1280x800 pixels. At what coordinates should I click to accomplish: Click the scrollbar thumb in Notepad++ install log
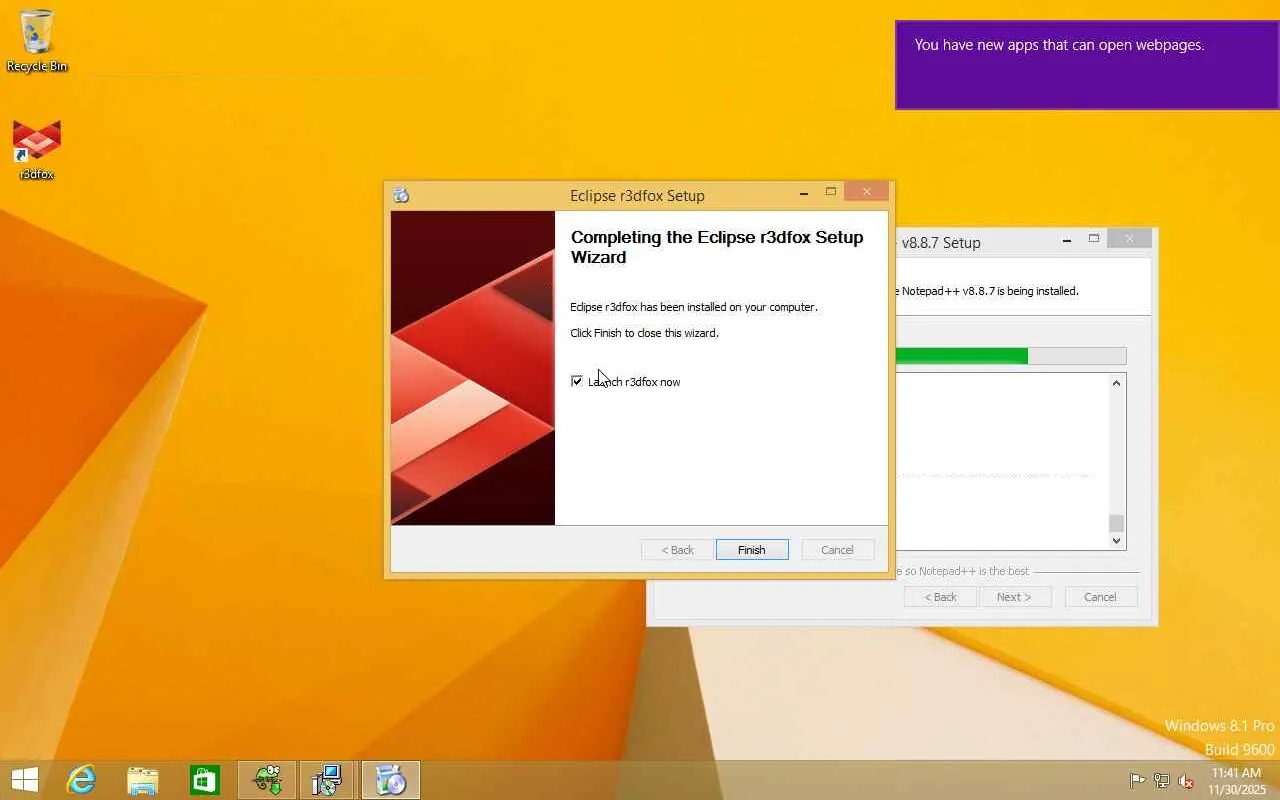[x=1117, y=523]
